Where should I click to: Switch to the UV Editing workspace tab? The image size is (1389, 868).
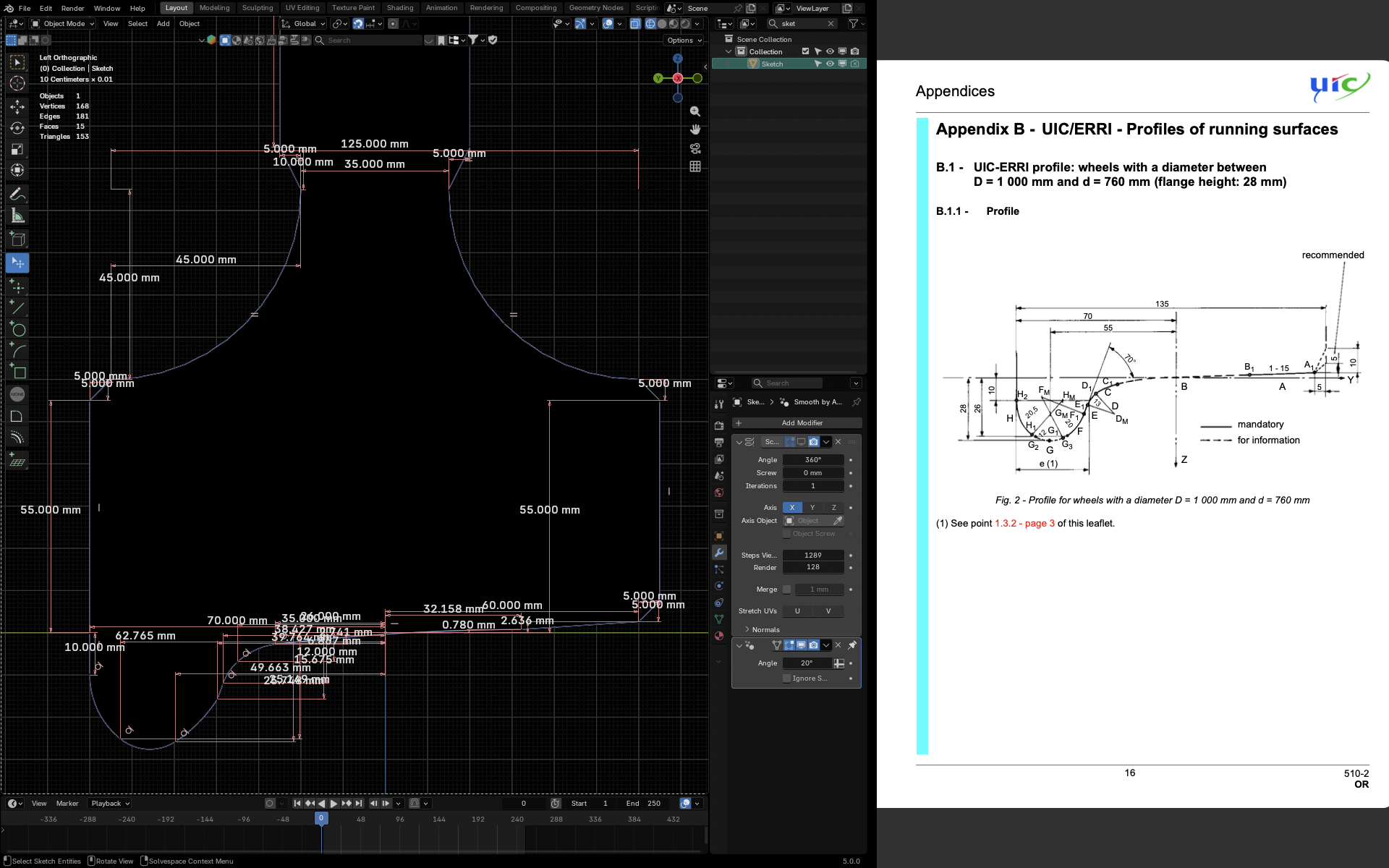(302, 8)
